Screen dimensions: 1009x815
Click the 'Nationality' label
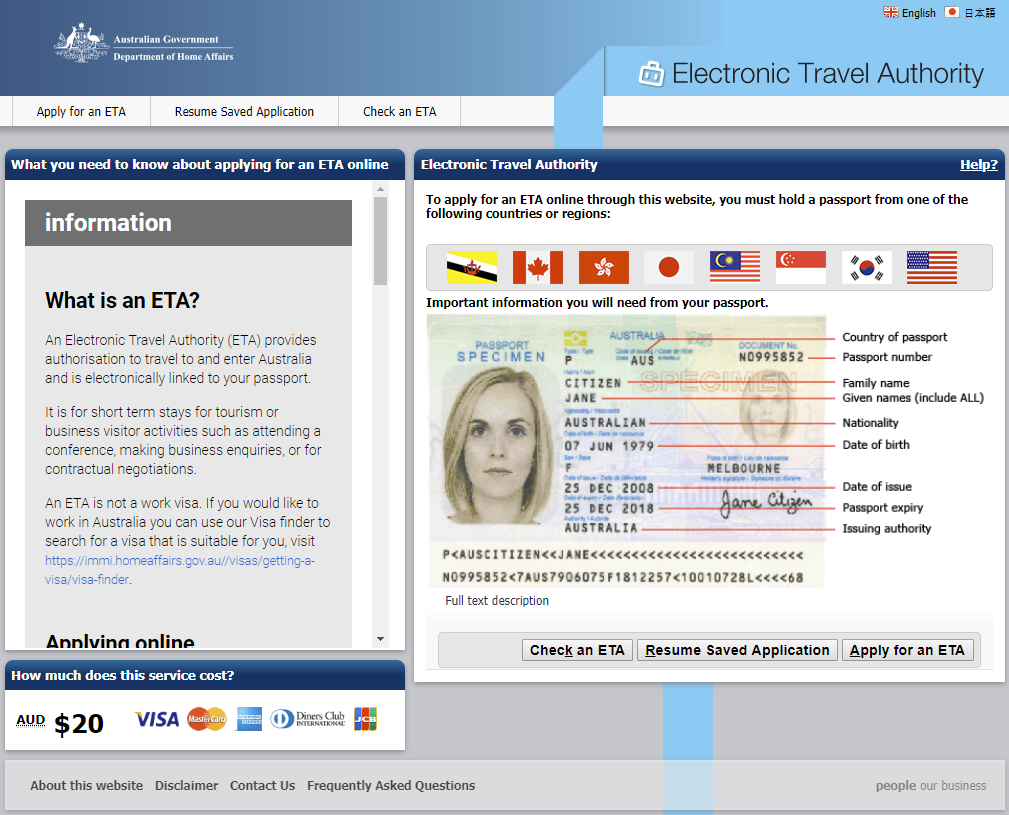pyautogui.click(x=870, y=423)
